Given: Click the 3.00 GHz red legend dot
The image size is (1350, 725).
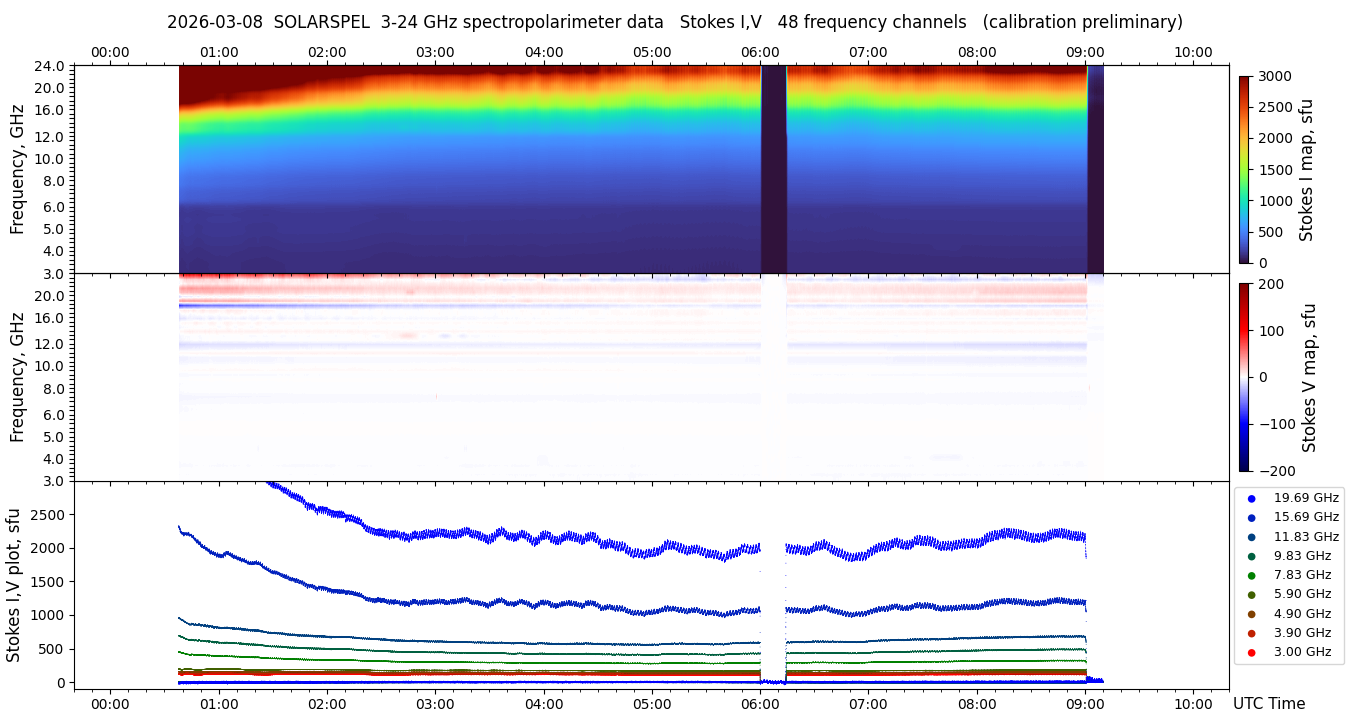Looking at the screenshot, I should tap(1251, 652).
